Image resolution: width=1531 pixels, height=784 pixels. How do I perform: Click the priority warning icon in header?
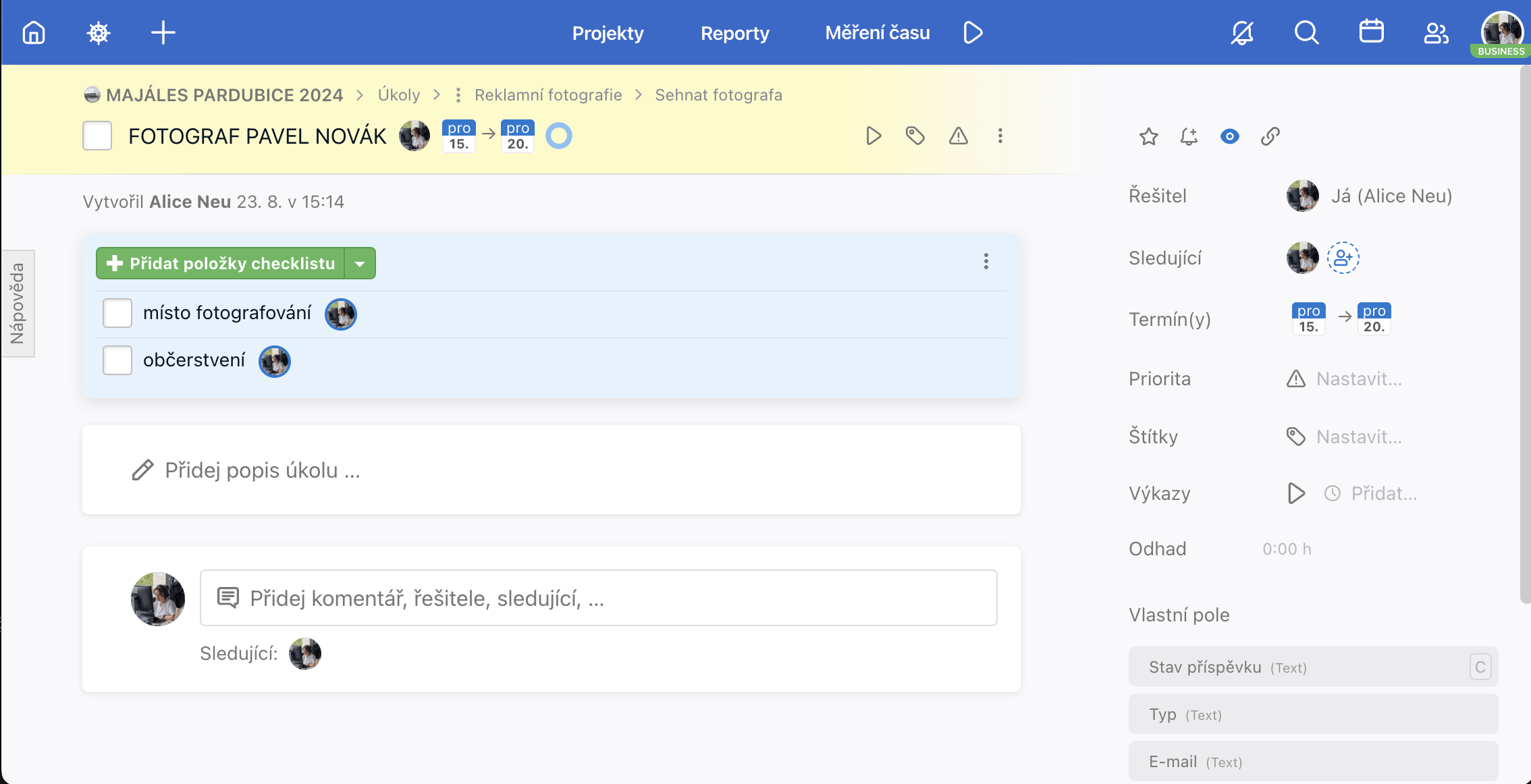pos(959,136)
